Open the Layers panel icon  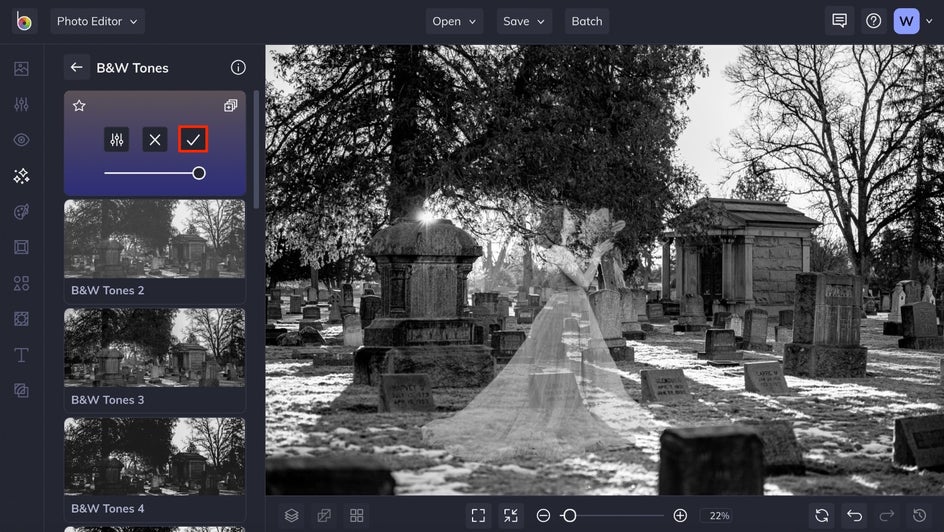click(x=292, y=515)
